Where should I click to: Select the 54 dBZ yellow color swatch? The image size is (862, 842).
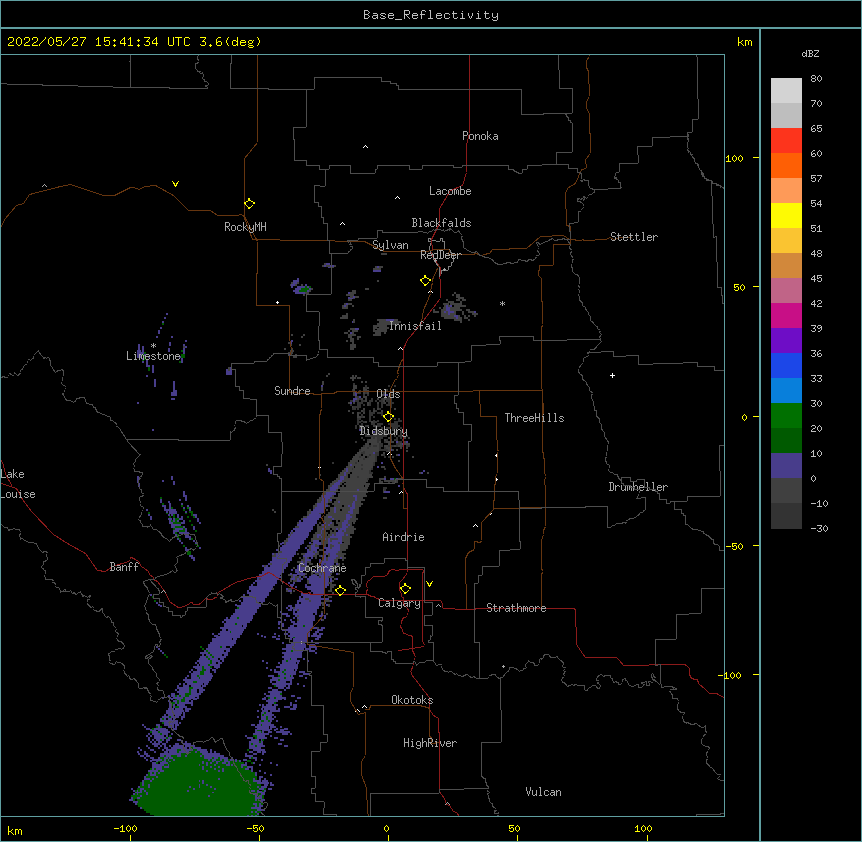click(x=786, y=215)
